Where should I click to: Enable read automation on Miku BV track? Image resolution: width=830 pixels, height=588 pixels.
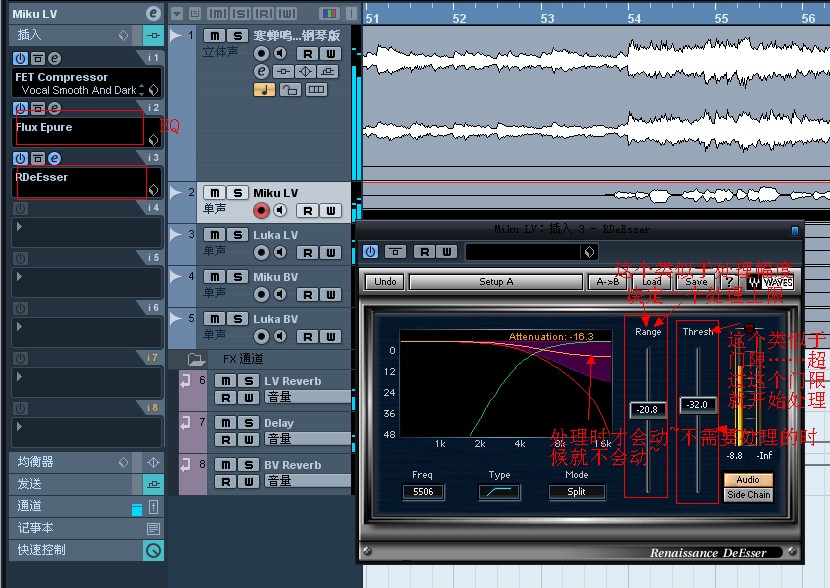click(308, 294)
